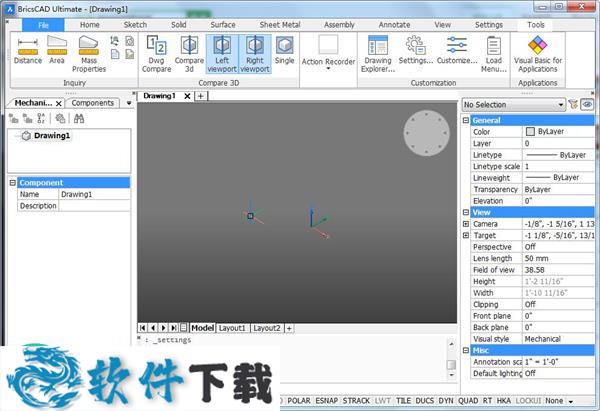
Task: Toggle QUAD in the status bar
Action: click(x=468, y=401)
